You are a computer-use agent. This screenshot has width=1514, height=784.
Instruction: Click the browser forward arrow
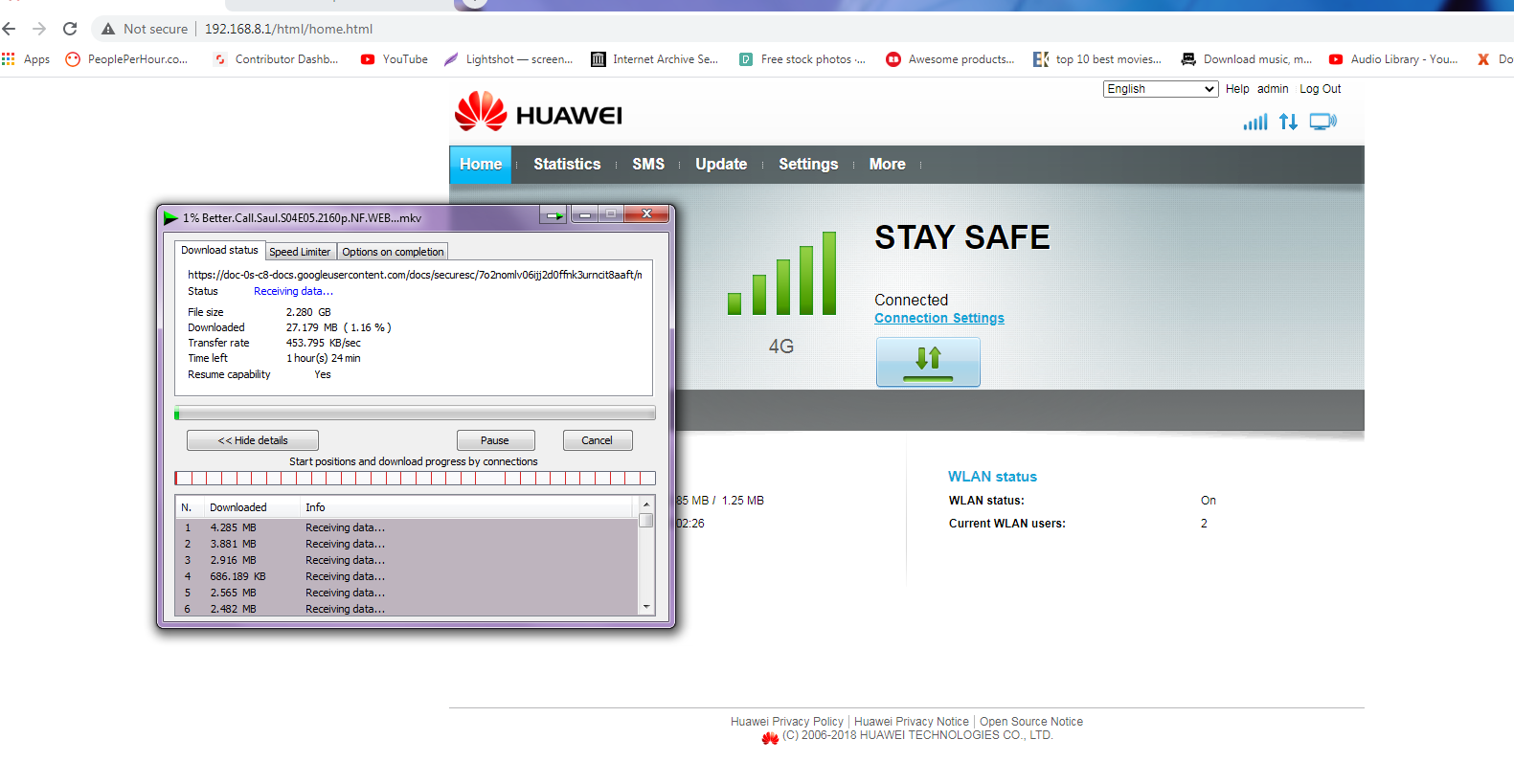click(x=39, y=29)
